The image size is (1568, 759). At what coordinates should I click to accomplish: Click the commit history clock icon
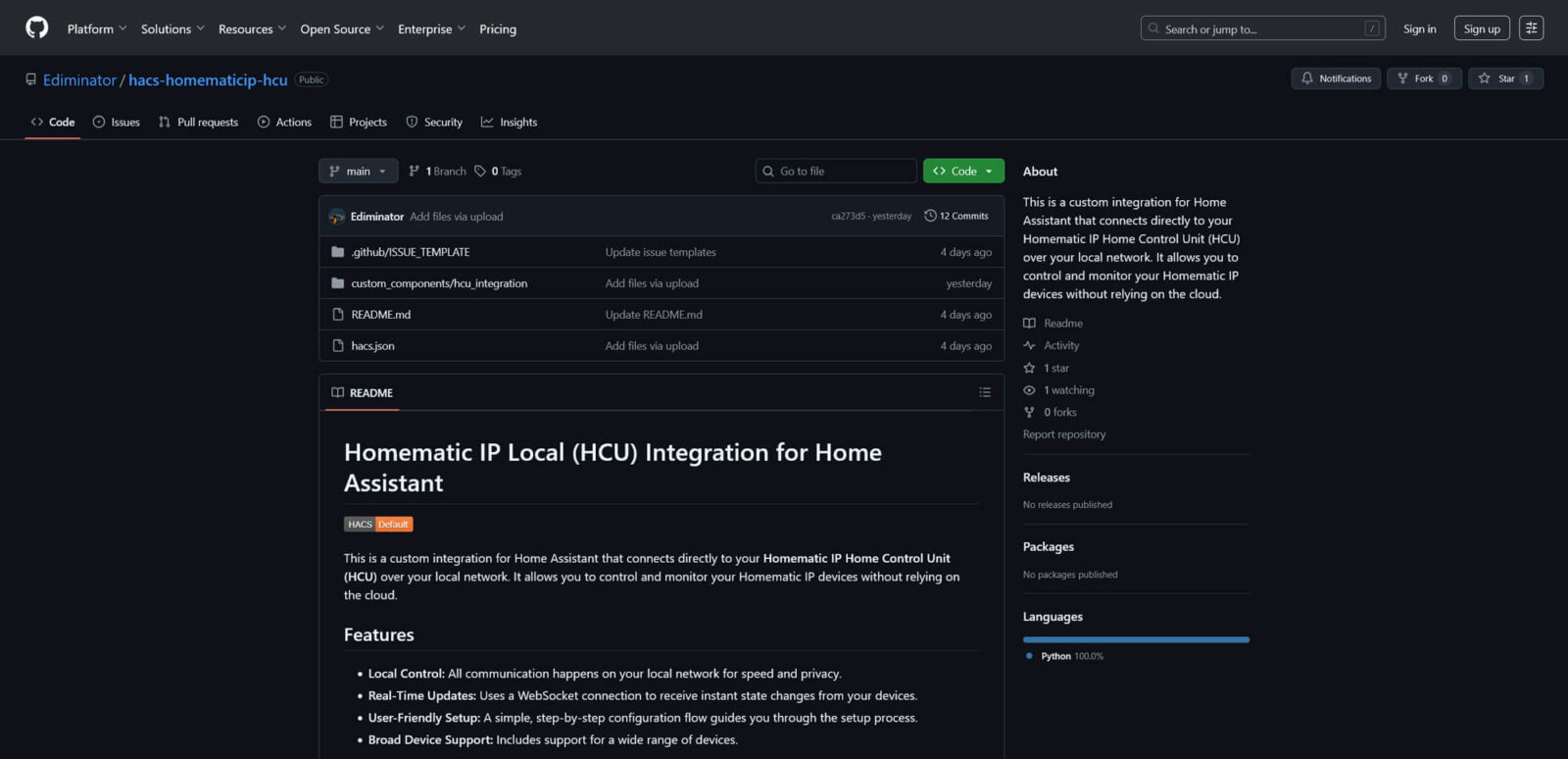point(930,216)
